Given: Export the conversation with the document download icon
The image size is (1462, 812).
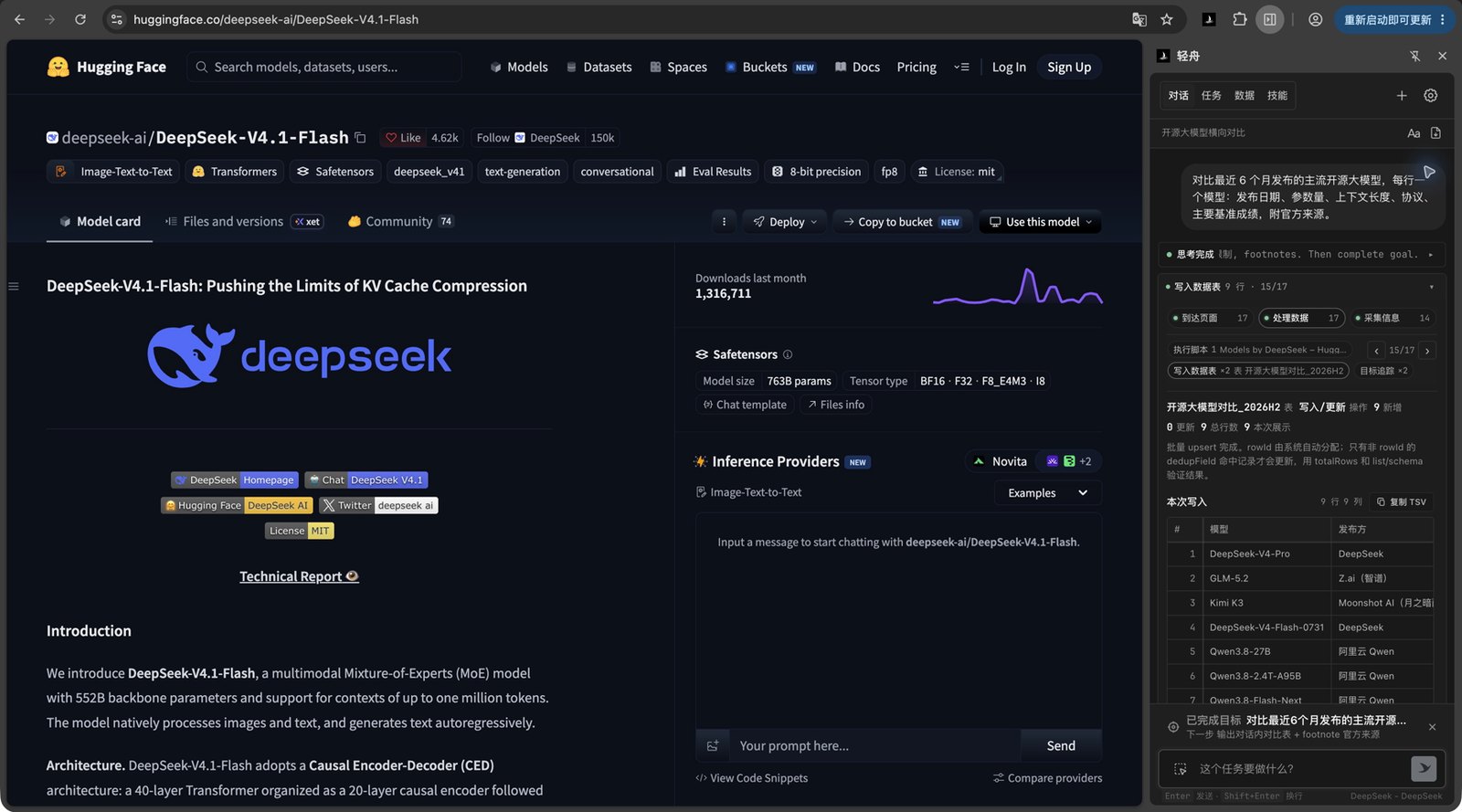Looking at the screenshot, I should coord(1436,133).
